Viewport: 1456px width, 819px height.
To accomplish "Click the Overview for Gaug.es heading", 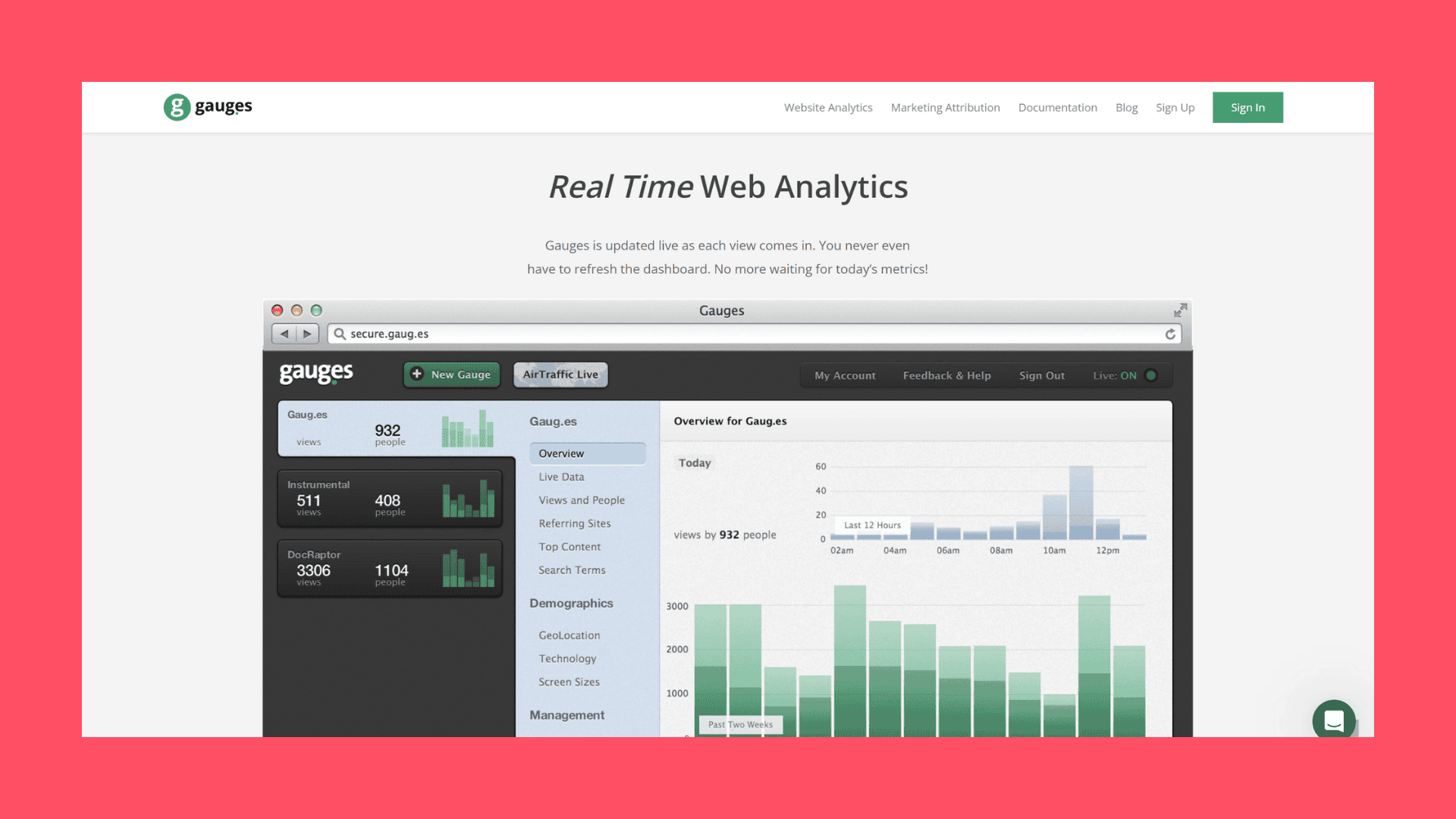I will click(x=730, y=422).
